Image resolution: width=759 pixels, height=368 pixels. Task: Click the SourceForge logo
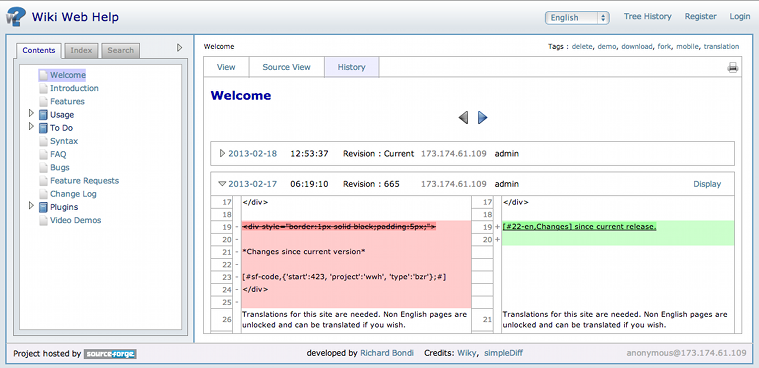[110, 354]
